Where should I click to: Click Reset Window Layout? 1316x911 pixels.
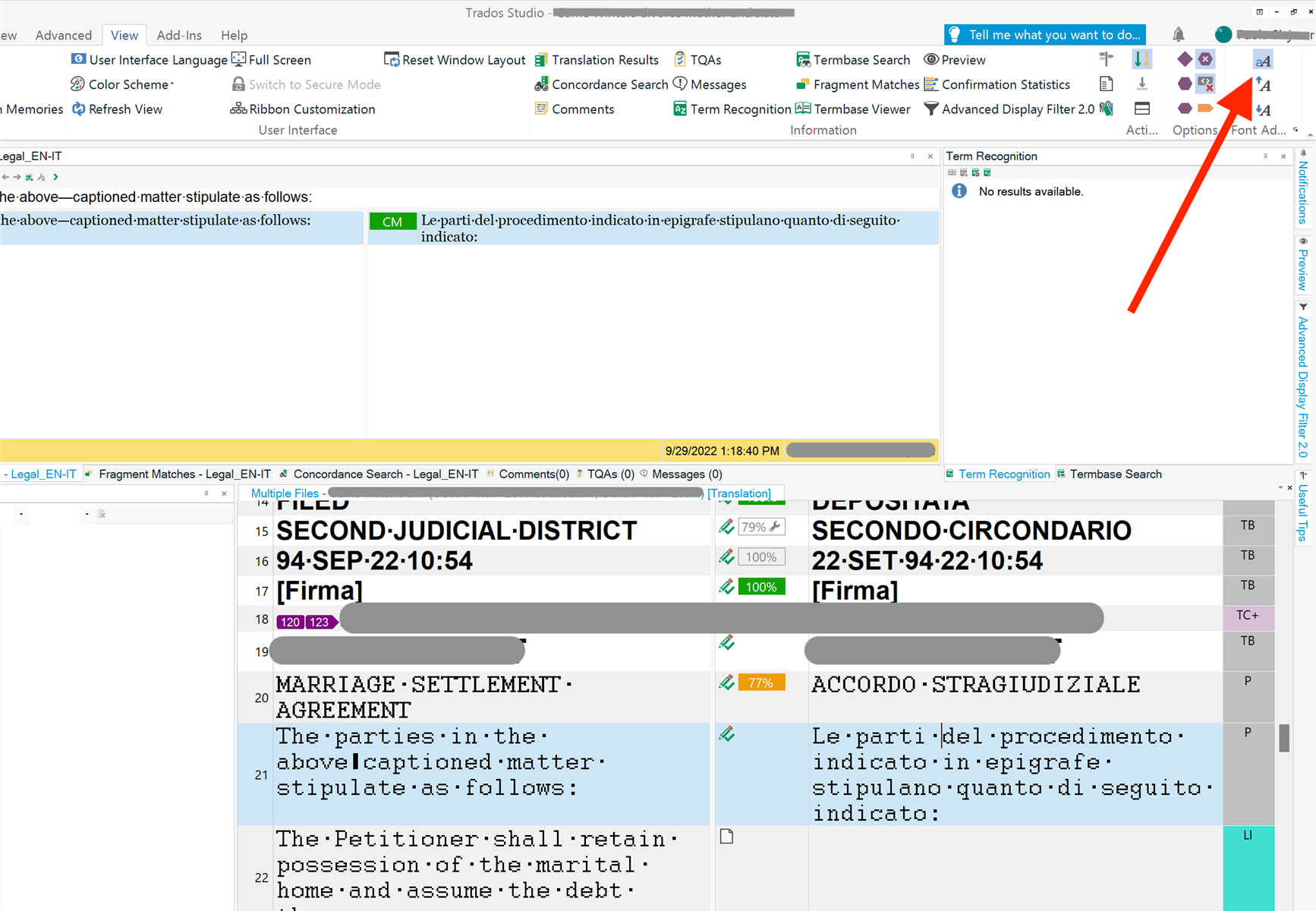(455, 60)
